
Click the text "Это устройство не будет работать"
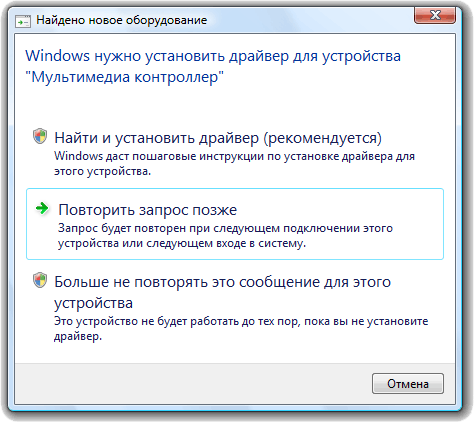[x=241, y=328]
